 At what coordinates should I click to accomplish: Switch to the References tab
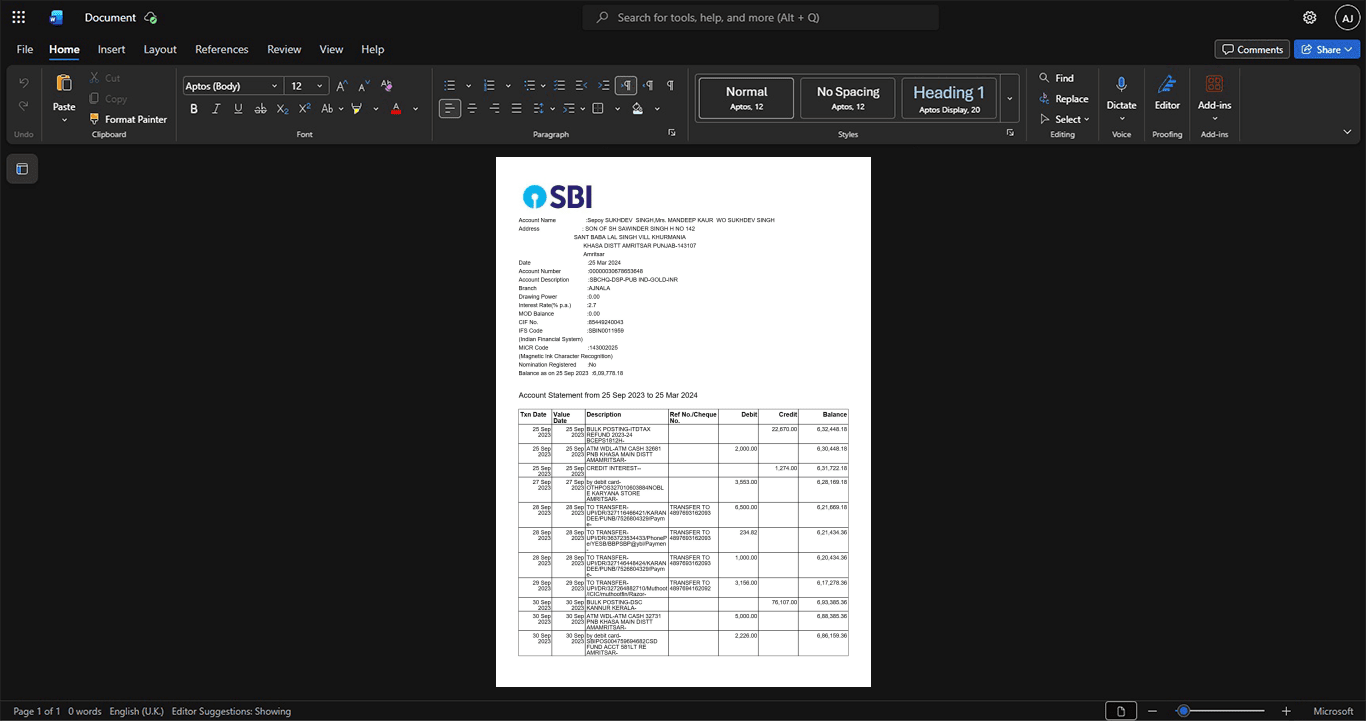(x=221, y=49)
